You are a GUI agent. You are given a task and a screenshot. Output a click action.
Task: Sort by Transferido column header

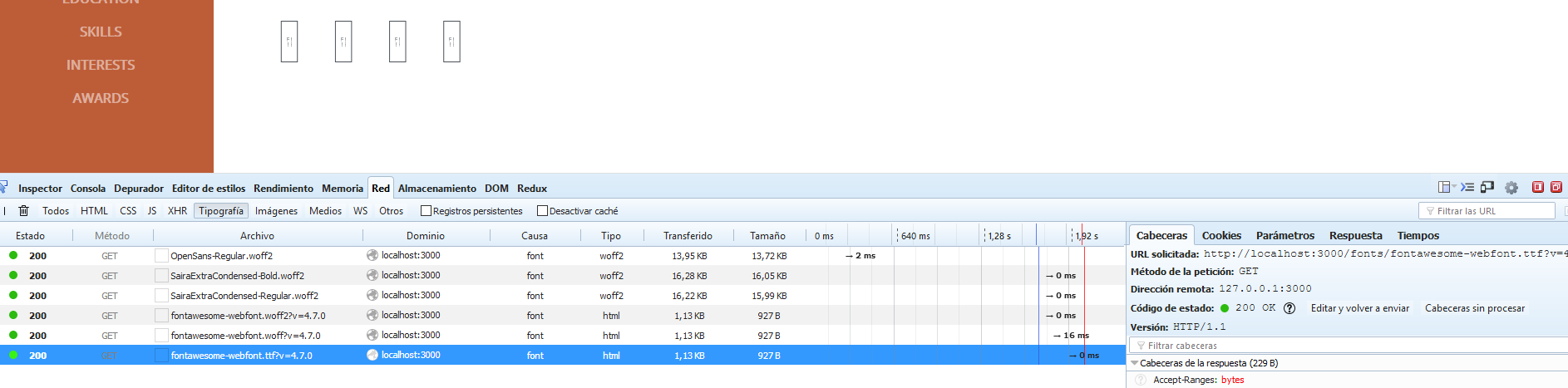tap(688, 236)
